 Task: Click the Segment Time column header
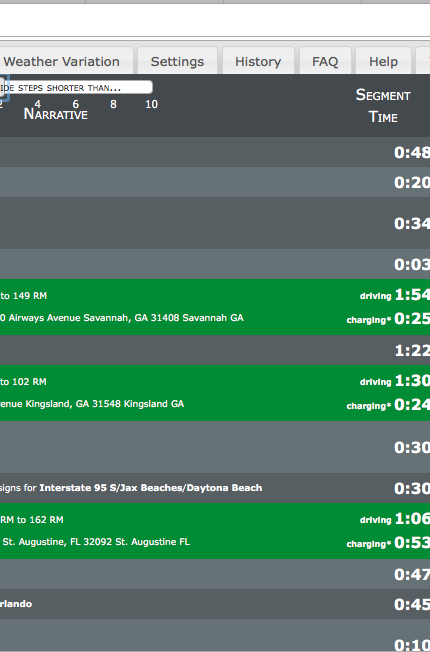[x=383, y=106]
